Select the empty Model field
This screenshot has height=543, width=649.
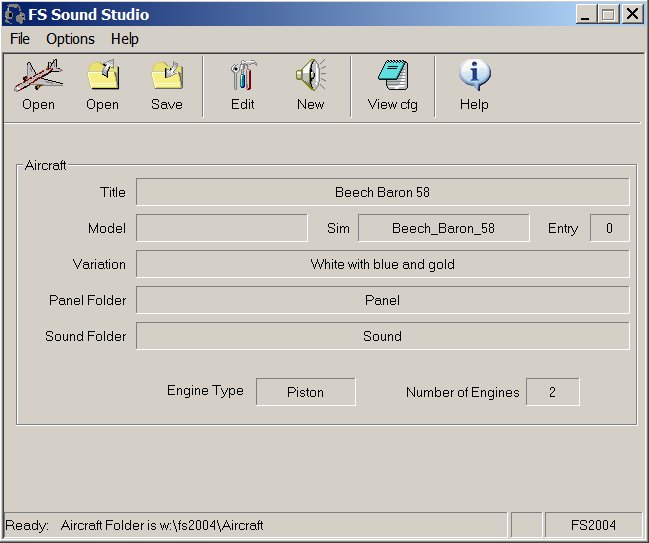point(222,228)
